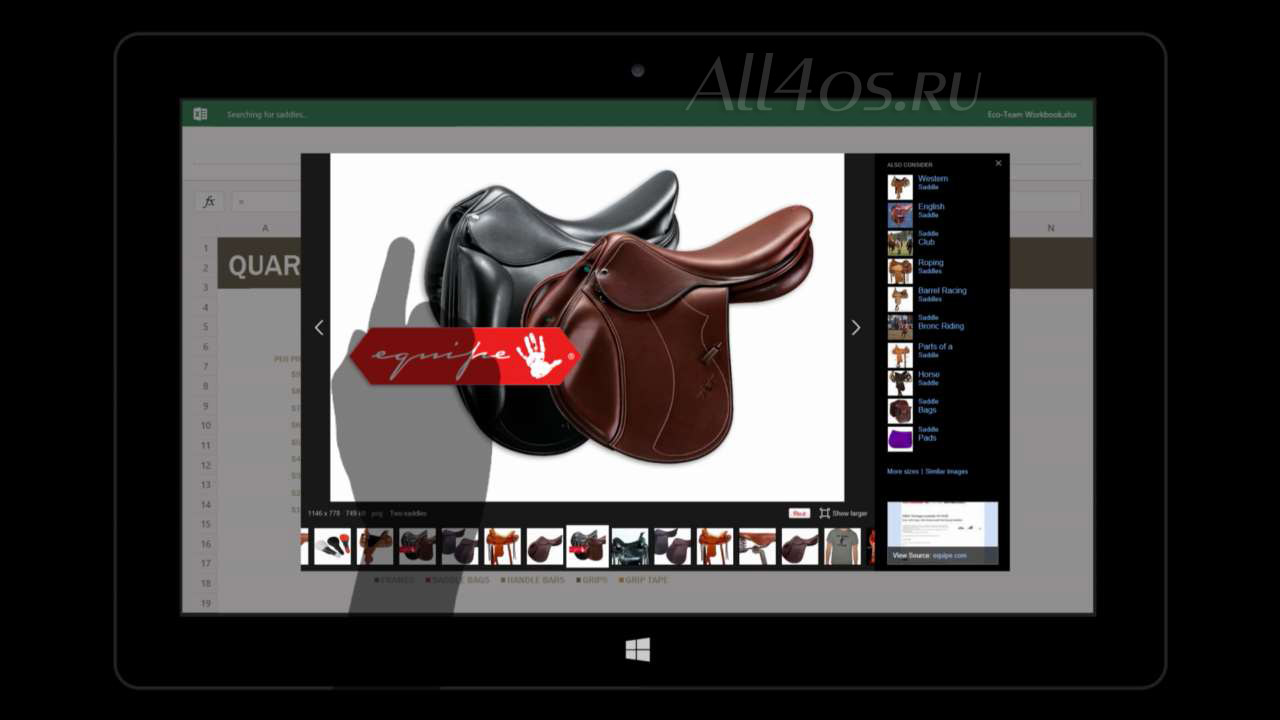Click the Horse Saddle suggestion thumbnail
This screenshot has height=720, width=1280.
[x=900, y=383]
